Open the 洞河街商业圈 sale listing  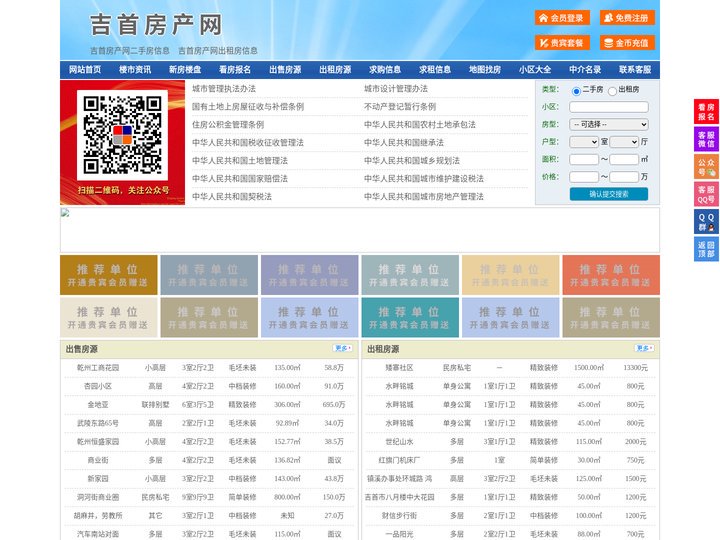(x=98, y=497)
